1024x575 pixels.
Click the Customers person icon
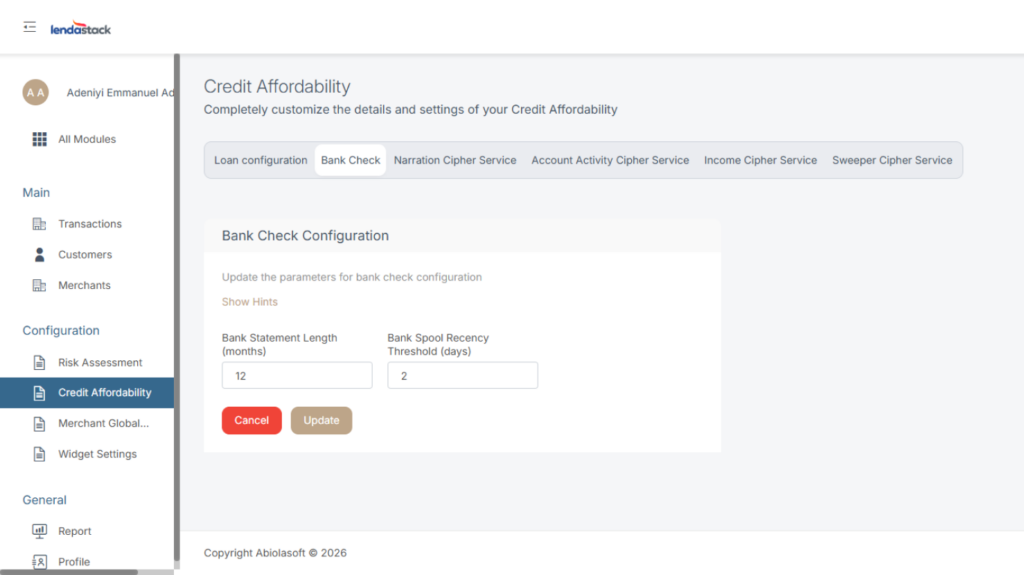point(40,255)
